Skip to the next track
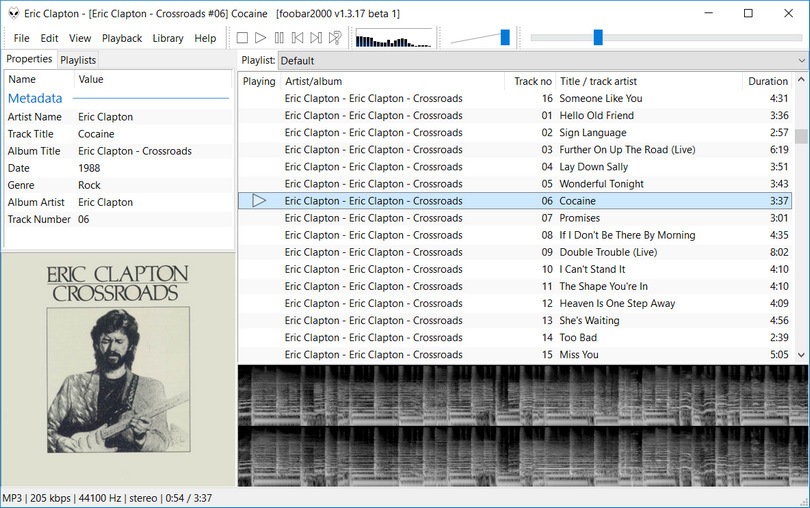 (x=316, y=38)
